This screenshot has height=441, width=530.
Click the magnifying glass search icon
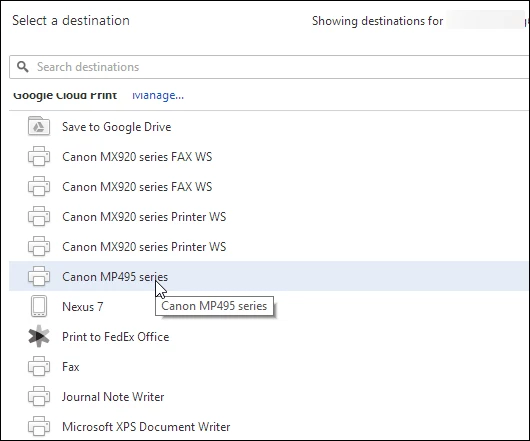(x=23, y=67)
